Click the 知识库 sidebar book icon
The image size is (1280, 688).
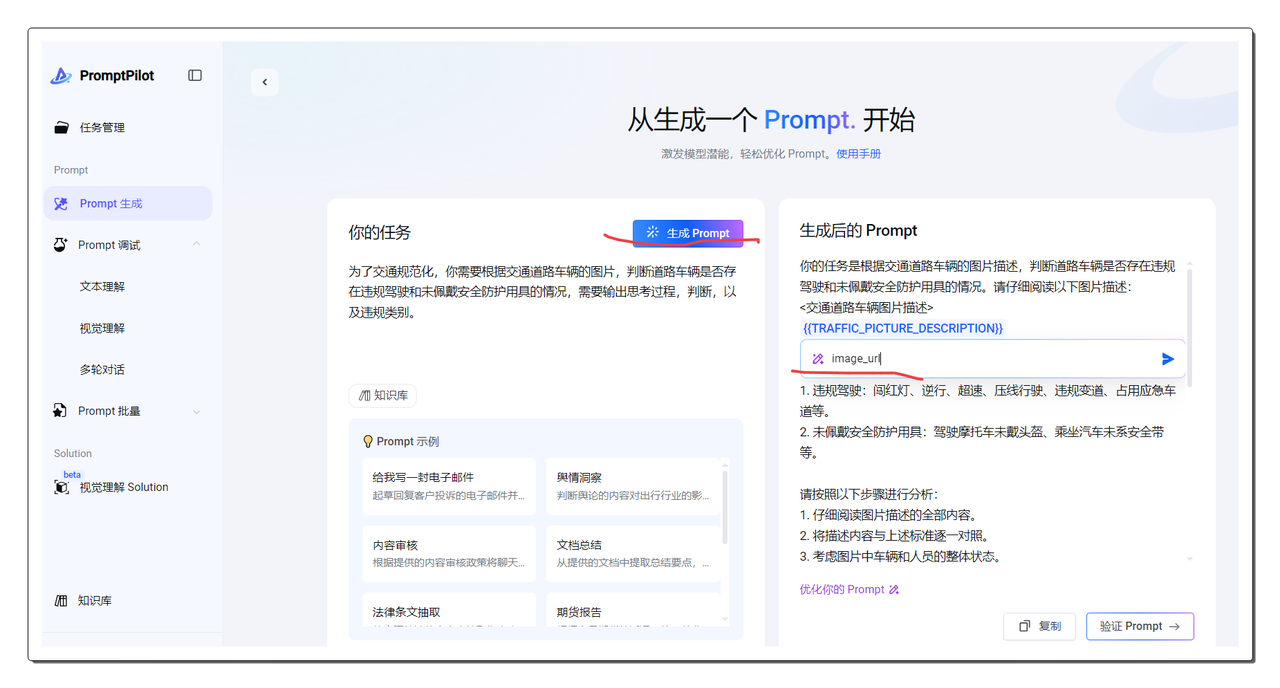click(x=62, y=601)
